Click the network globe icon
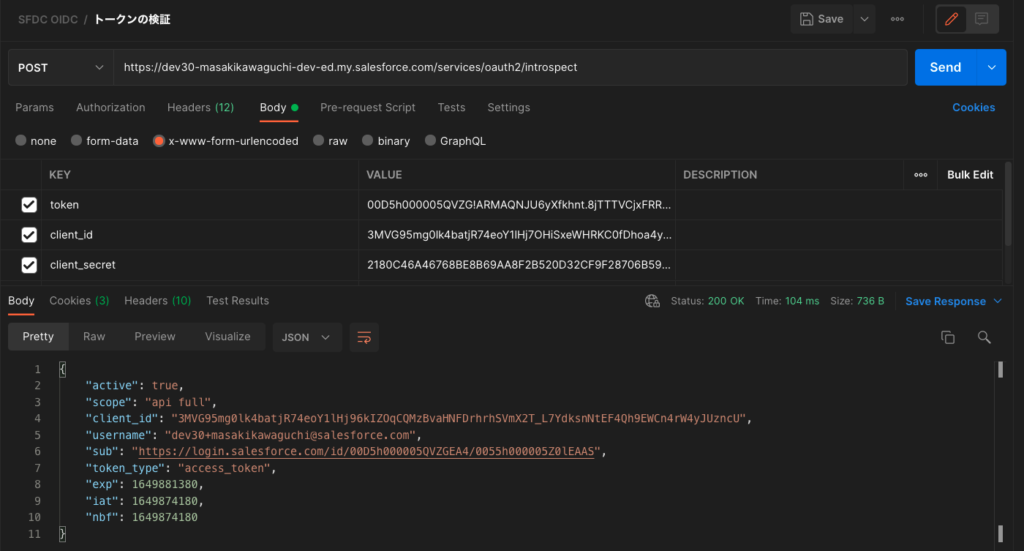1024x551 pixels. pyautogui.click(x=653, y=301)
